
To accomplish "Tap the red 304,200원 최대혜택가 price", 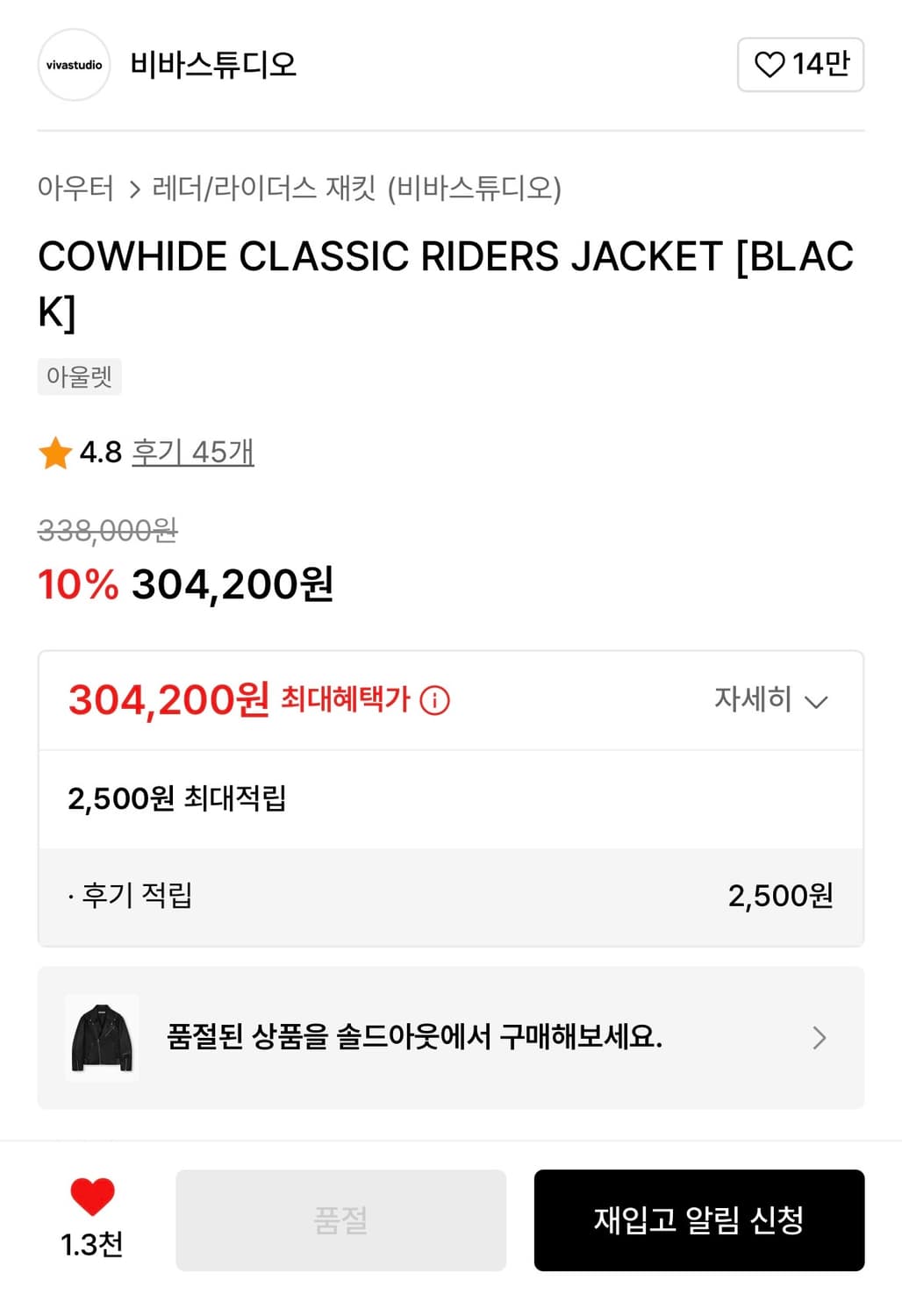I will click(169, 700).
